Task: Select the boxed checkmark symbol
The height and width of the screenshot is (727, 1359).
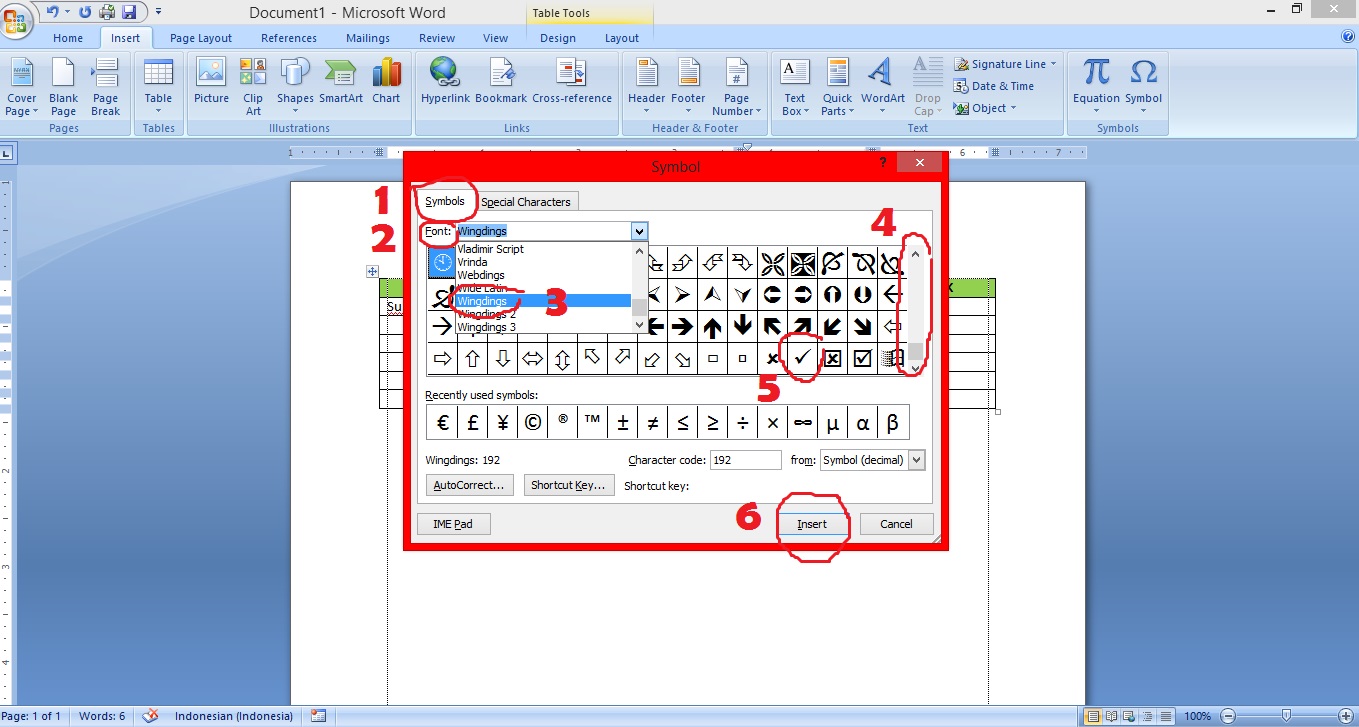Action: click(862, 357)
